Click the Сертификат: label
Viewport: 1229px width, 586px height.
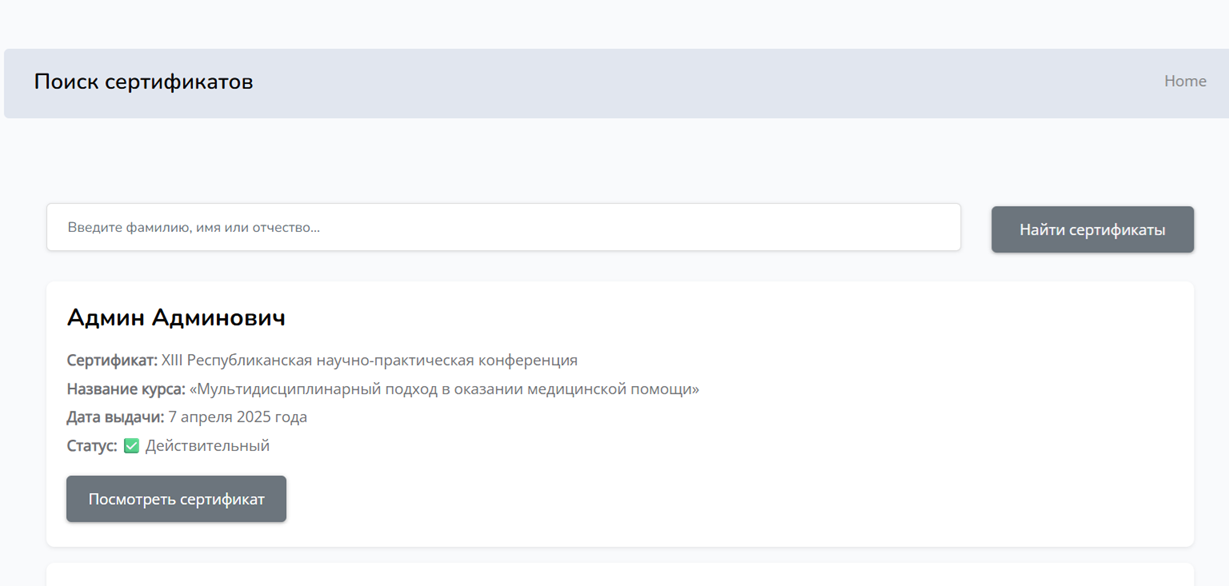pos(112,360)
